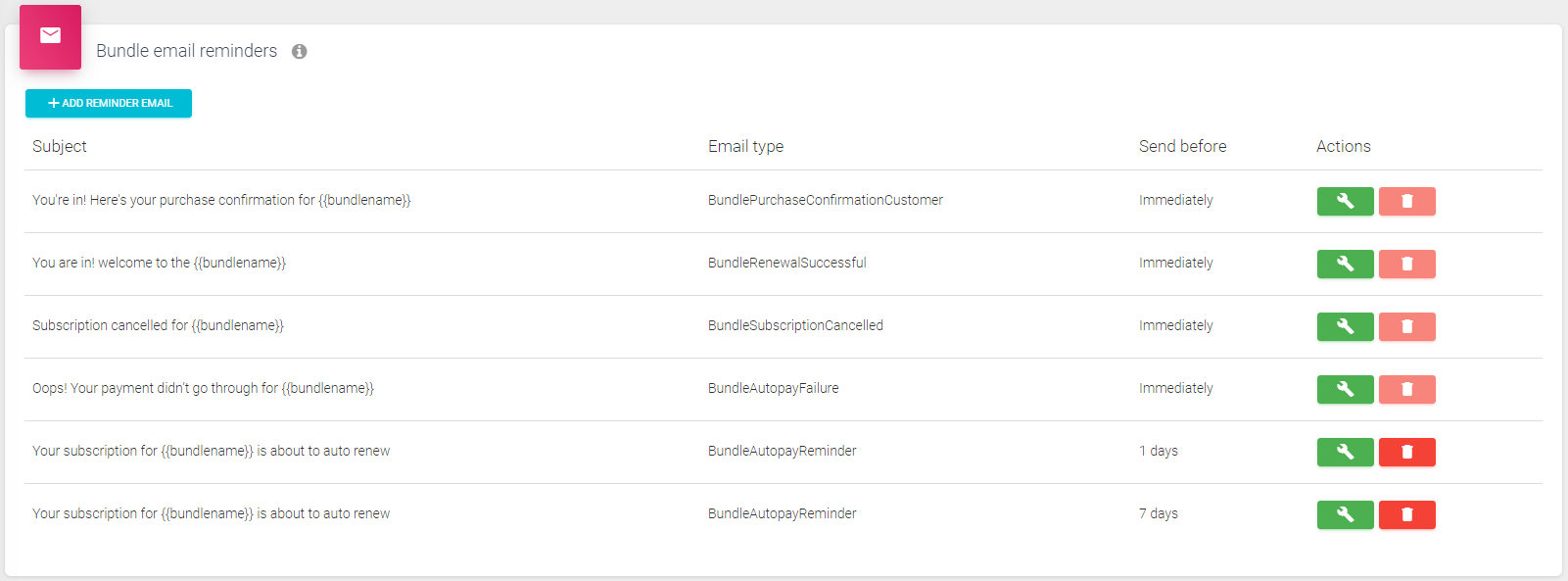Edit the purchase confirmation email with wrench icon
The height and width of the screenshot is (581, 1568).
[1345, 201]
